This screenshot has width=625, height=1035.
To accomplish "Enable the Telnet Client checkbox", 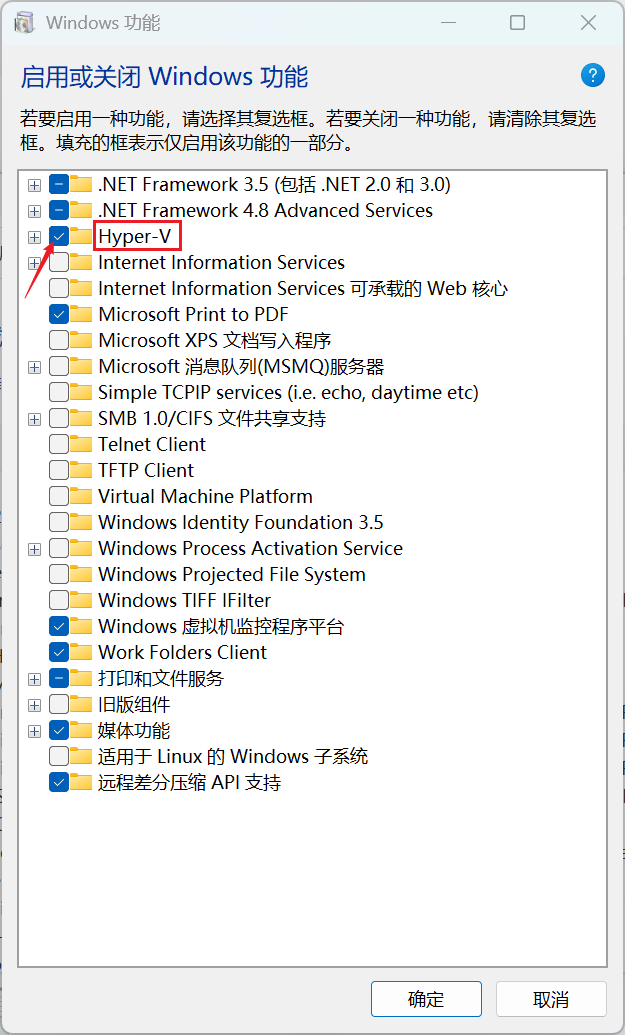I will 59,444.
